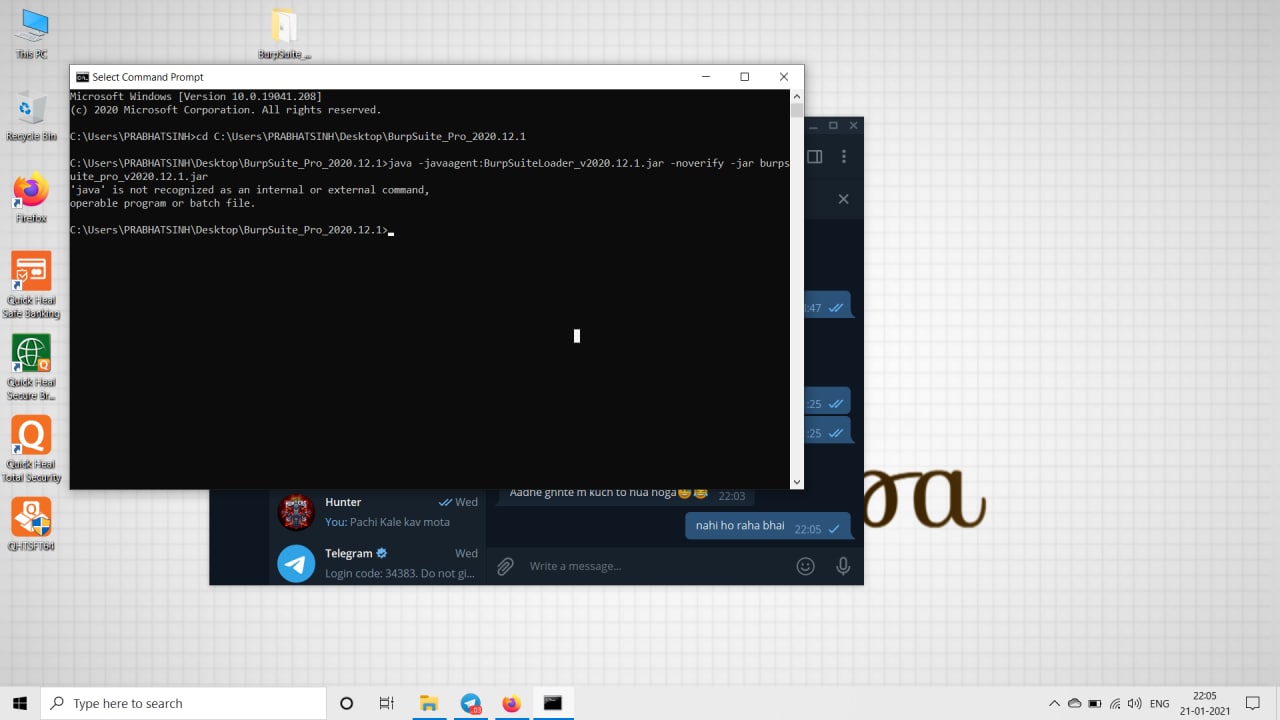Click the Wi-Fi network tray icon

coord(1116,703)
